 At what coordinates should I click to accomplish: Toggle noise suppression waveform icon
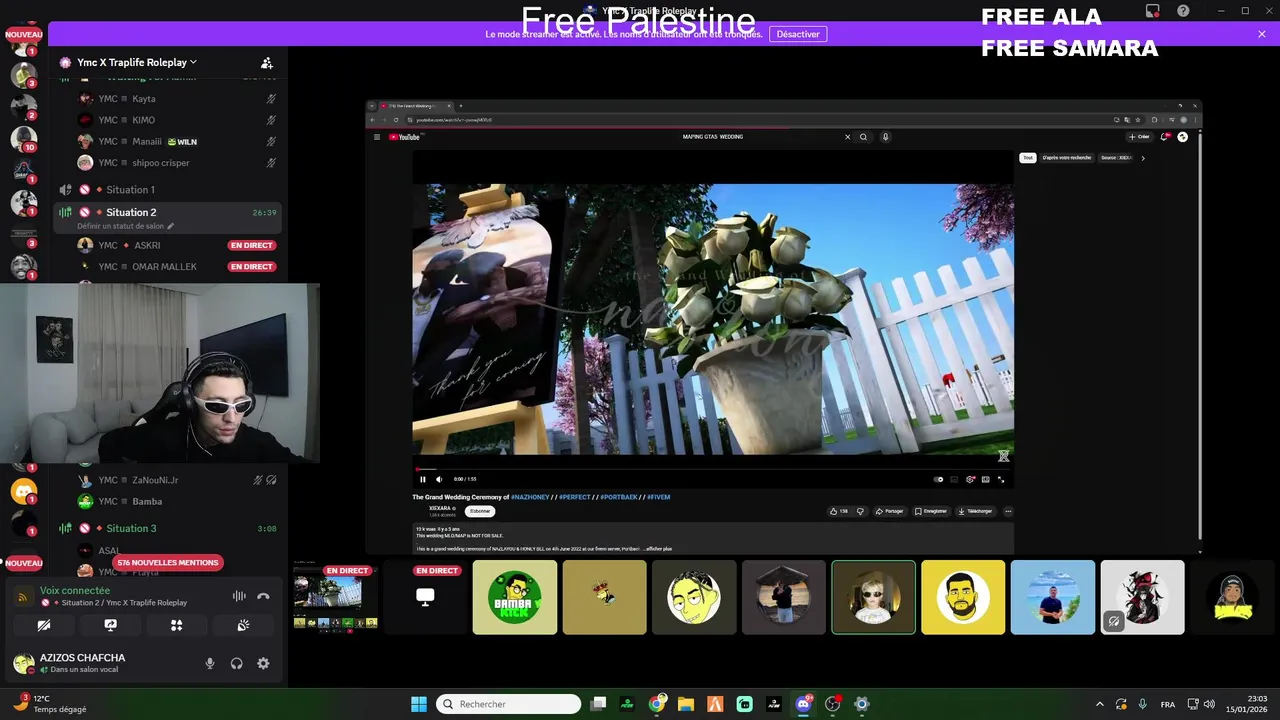(239, 596)
